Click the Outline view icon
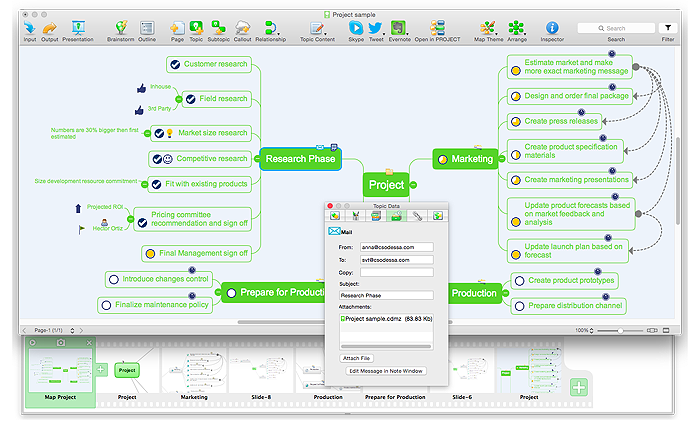This screenshot has height=443, width=700. (147, 28)
